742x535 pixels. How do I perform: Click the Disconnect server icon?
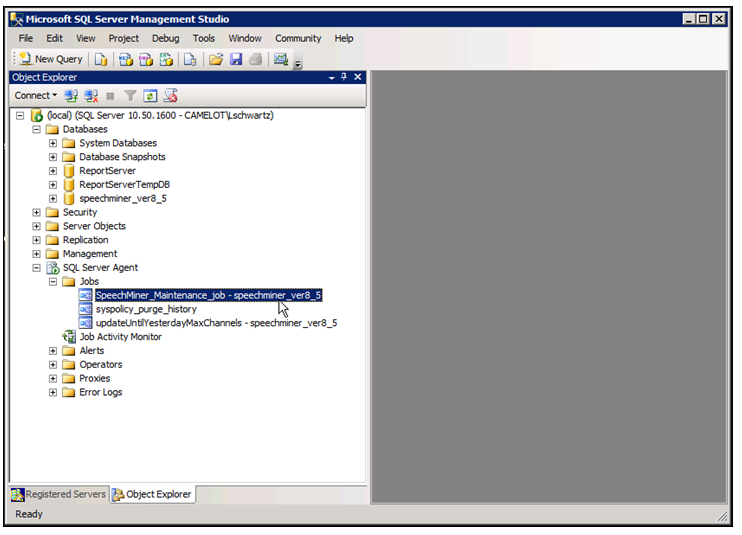[x=91, y=96]
